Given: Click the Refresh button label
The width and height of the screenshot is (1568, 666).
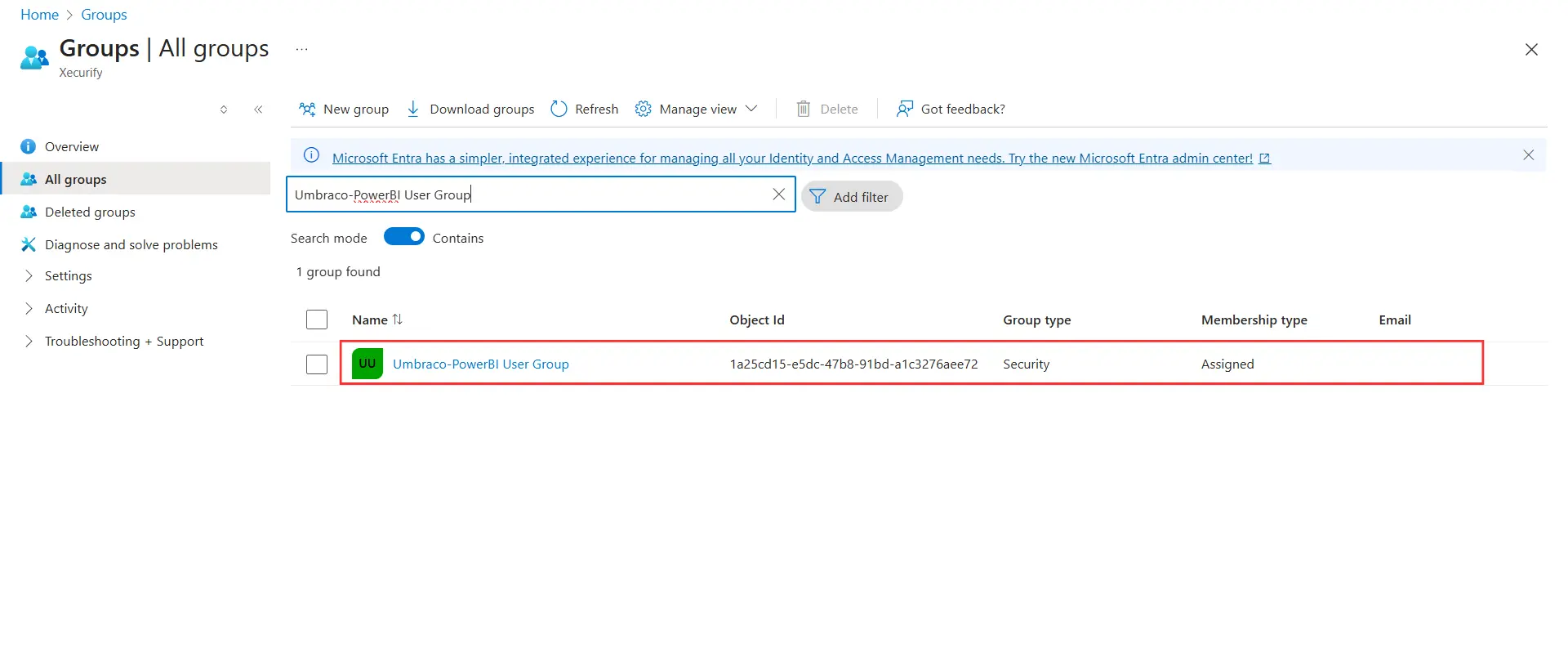Looking at the screenshot, I should [x=597, y=110].
